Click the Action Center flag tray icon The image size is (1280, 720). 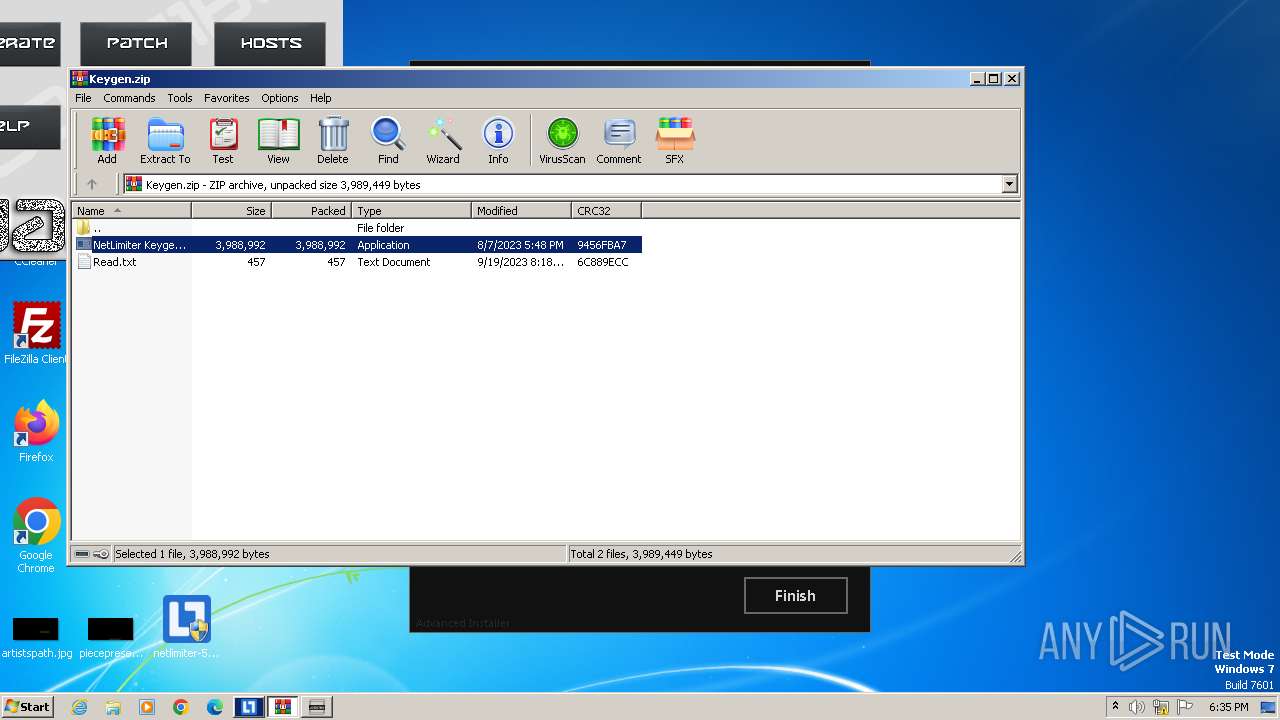pyautogui.click(x=1185, y=707)
